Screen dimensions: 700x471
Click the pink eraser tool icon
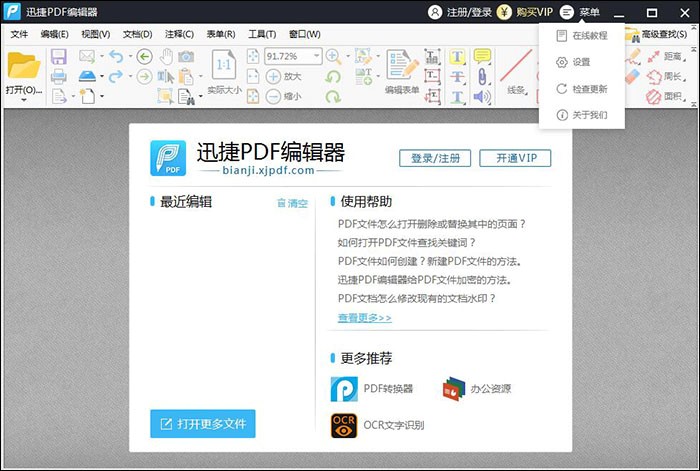point(633,77)
